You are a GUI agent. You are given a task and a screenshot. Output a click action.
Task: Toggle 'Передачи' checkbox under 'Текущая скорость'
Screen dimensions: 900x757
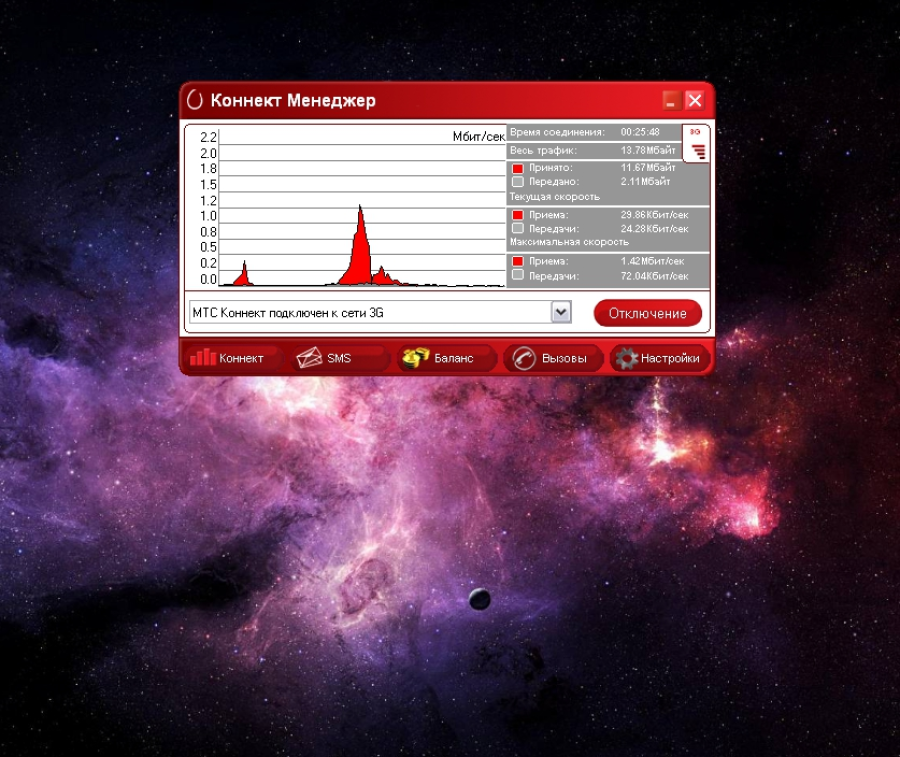click(518, 228)
